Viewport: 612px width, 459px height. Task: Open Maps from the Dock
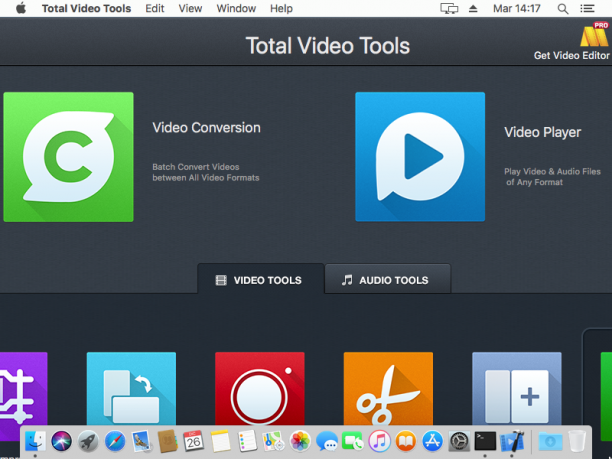273,441
